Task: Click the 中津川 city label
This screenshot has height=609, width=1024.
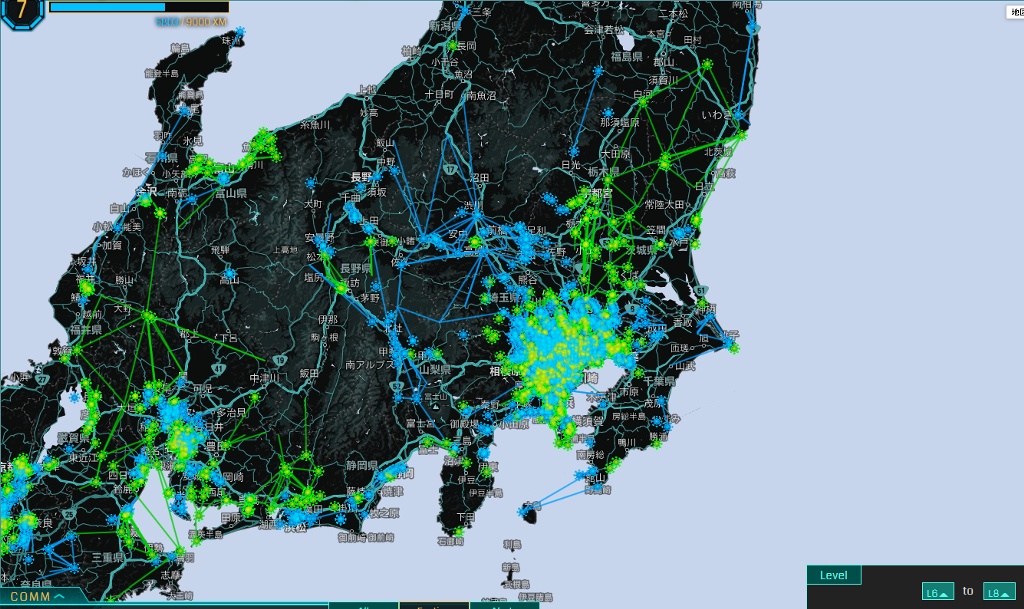Action: [x=264, y=379]
